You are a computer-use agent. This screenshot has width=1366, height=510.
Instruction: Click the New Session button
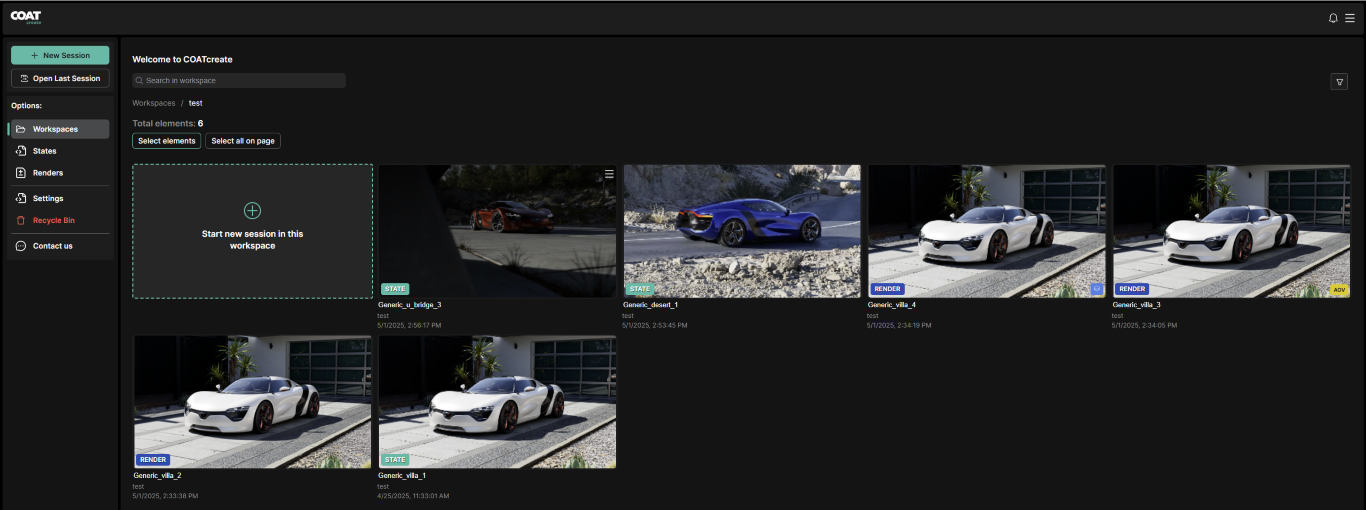(x=60, y=55)
